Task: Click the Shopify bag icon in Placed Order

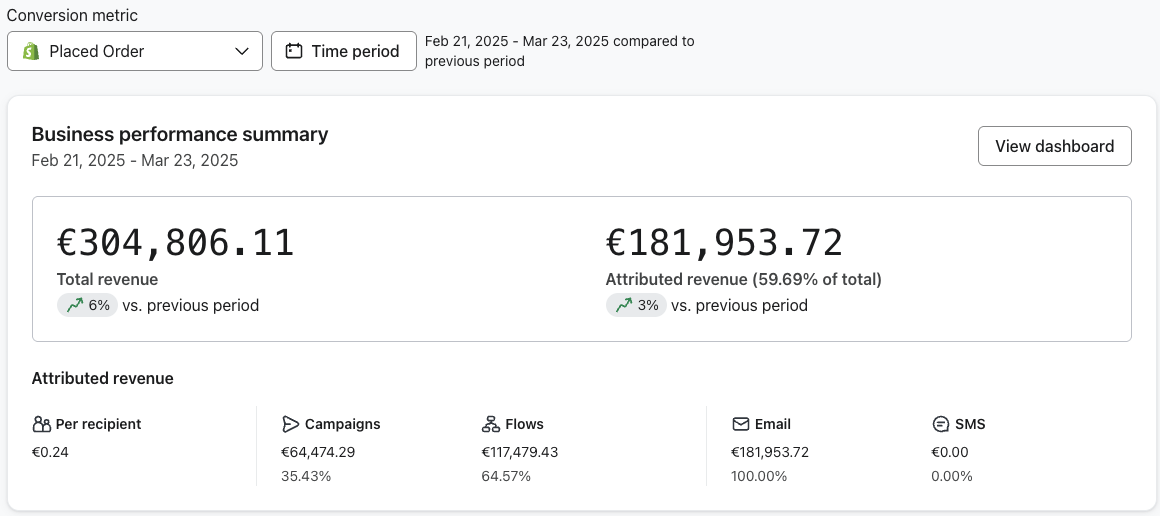Action: pos(30,51)
